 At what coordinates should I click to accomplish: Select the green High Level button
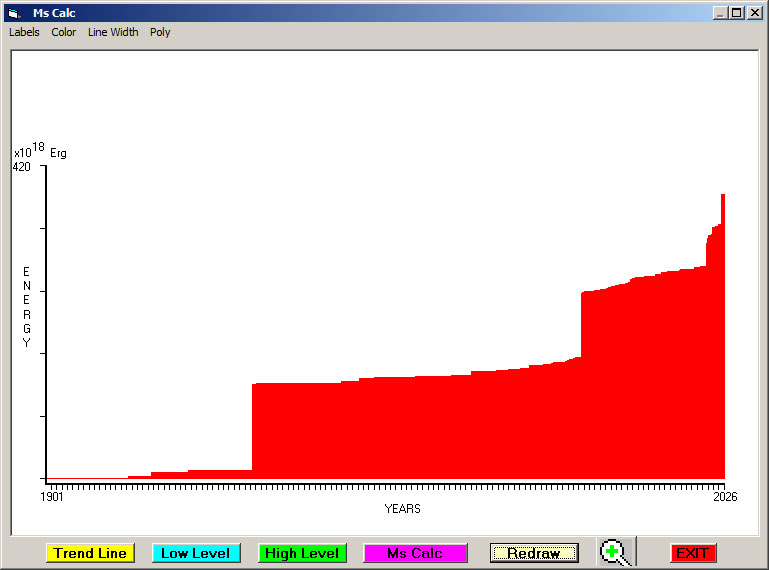[302, 553]
